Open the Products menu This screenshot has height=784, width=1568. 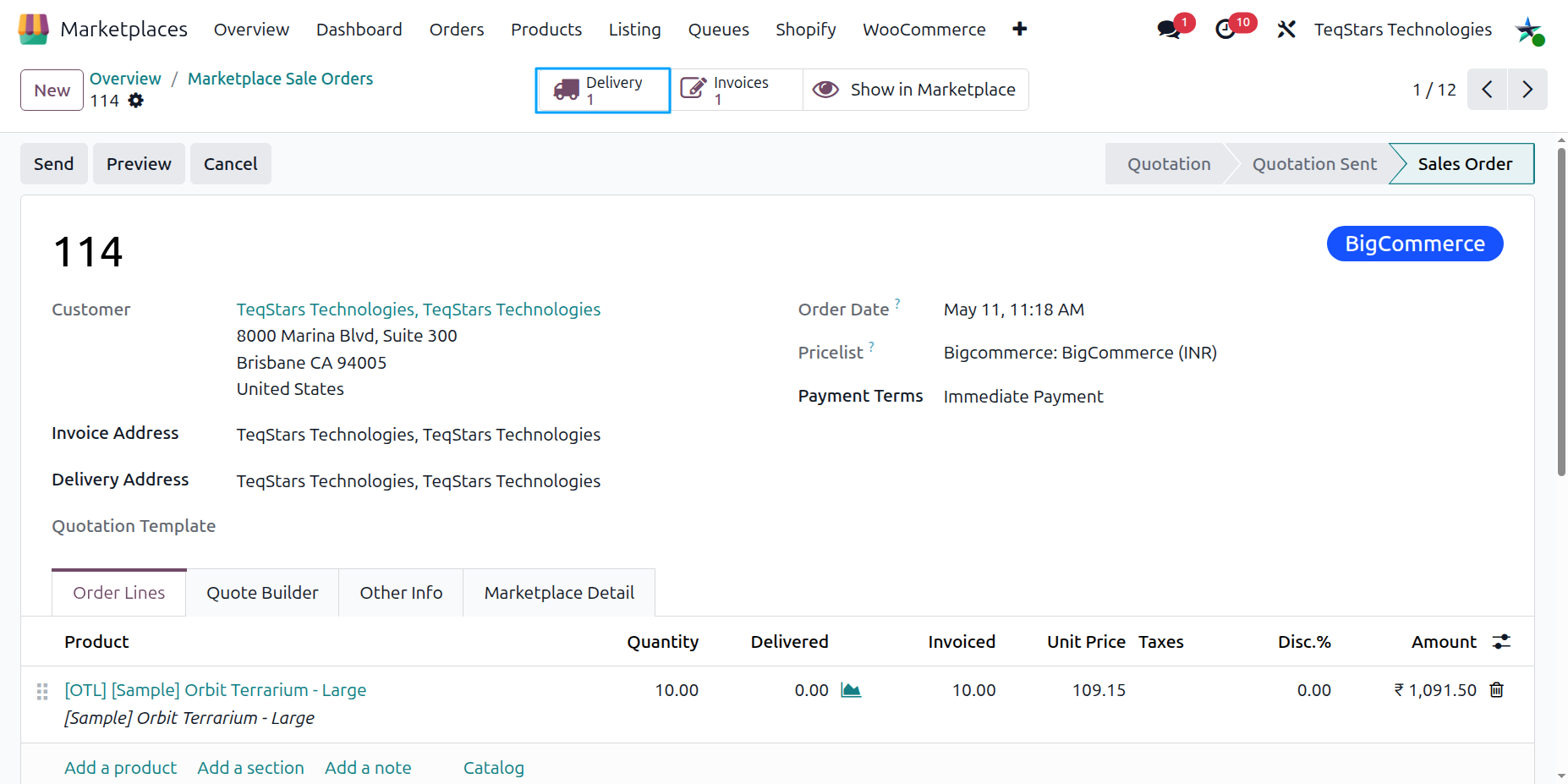[x=546, y=30]
